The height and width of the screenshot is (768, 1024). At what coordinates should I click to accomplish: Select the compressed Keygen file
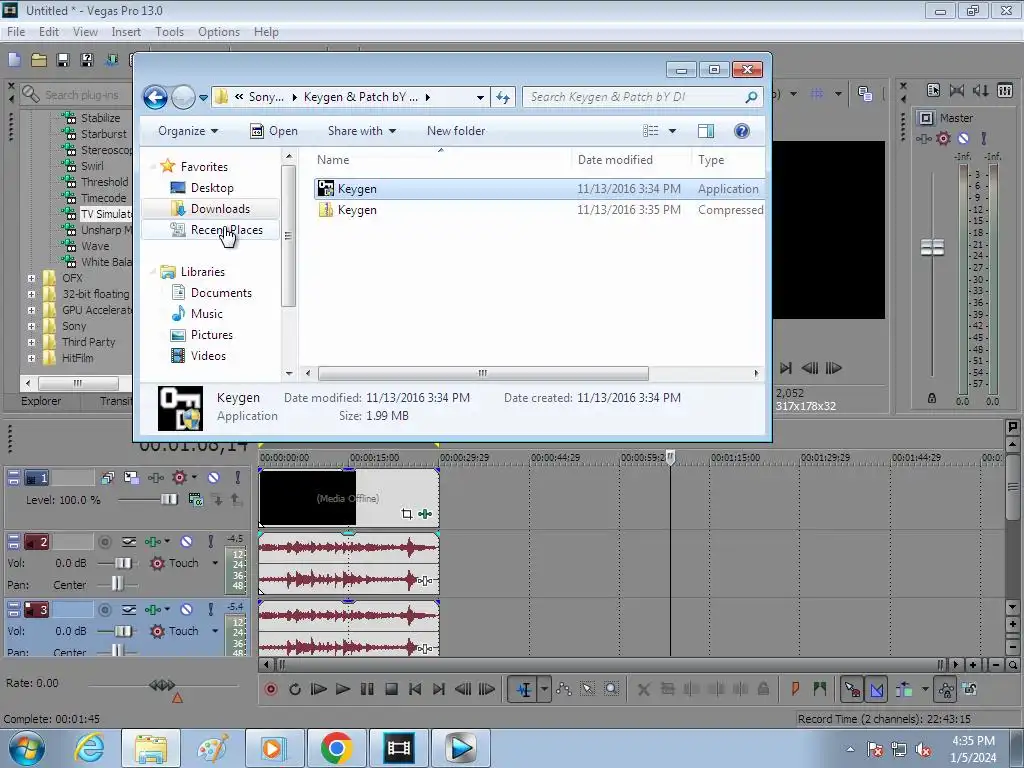point(539,210)
